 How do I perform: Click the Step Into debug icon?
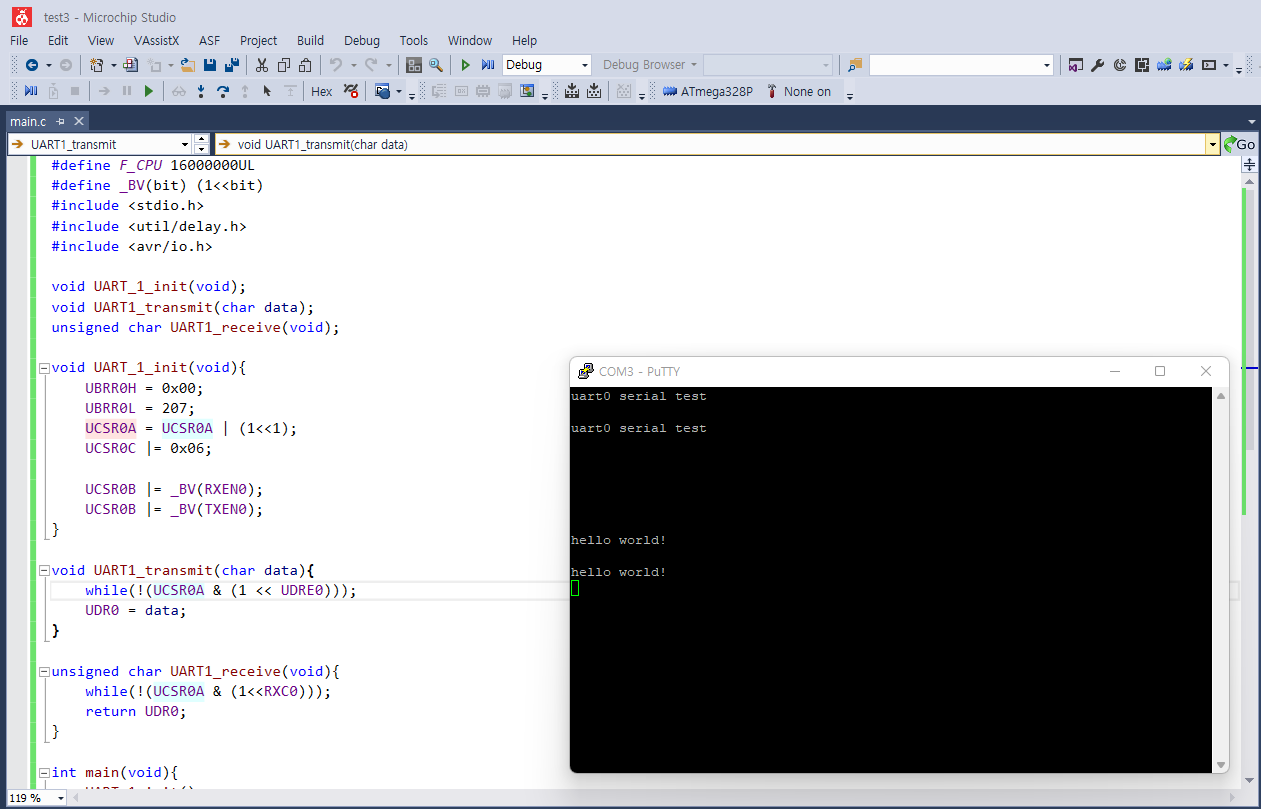[x=201, y=91]
